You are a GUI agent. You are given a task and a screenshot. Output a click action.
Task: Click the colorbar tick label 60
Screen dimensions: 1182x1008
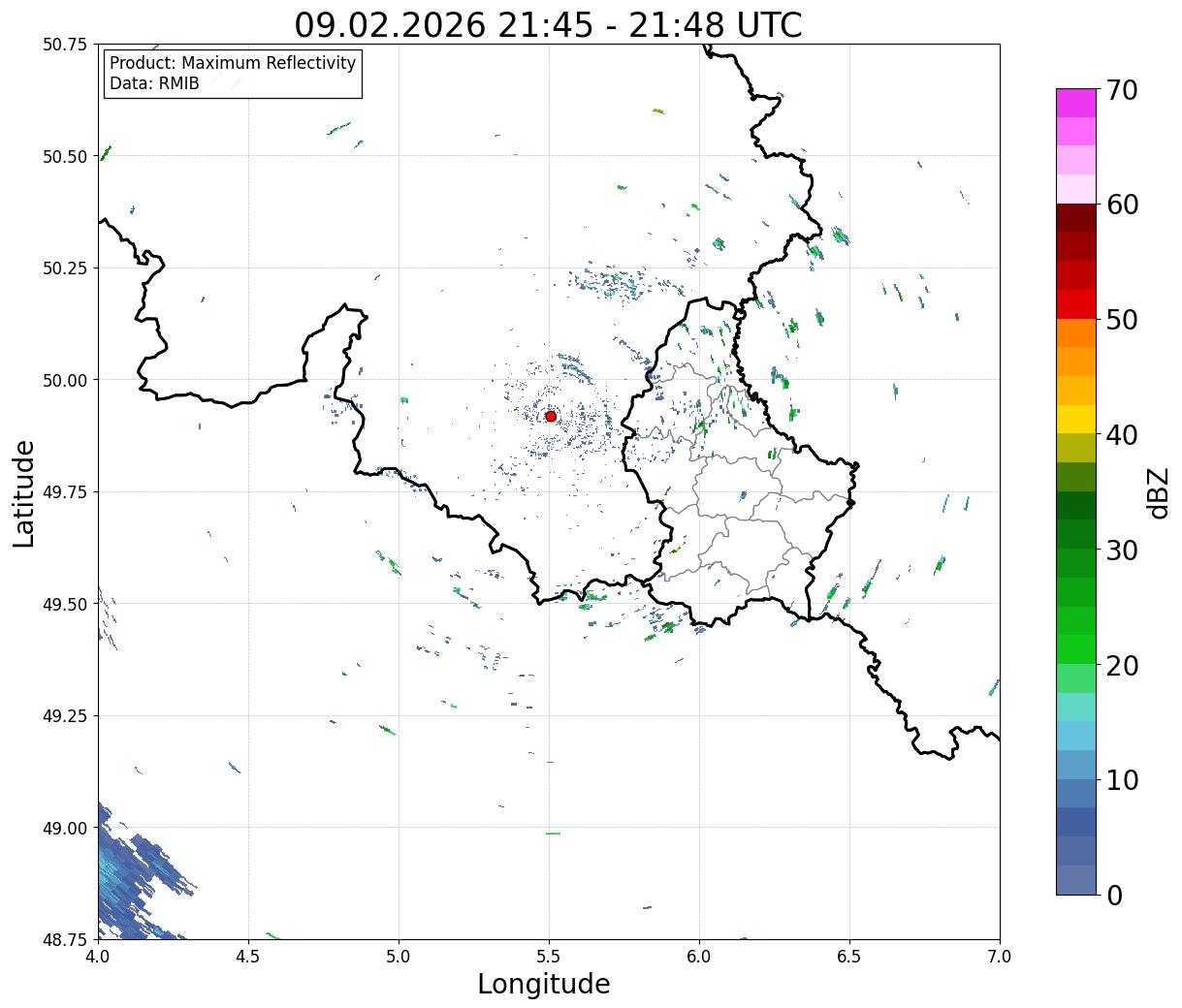pos(1121,205)
